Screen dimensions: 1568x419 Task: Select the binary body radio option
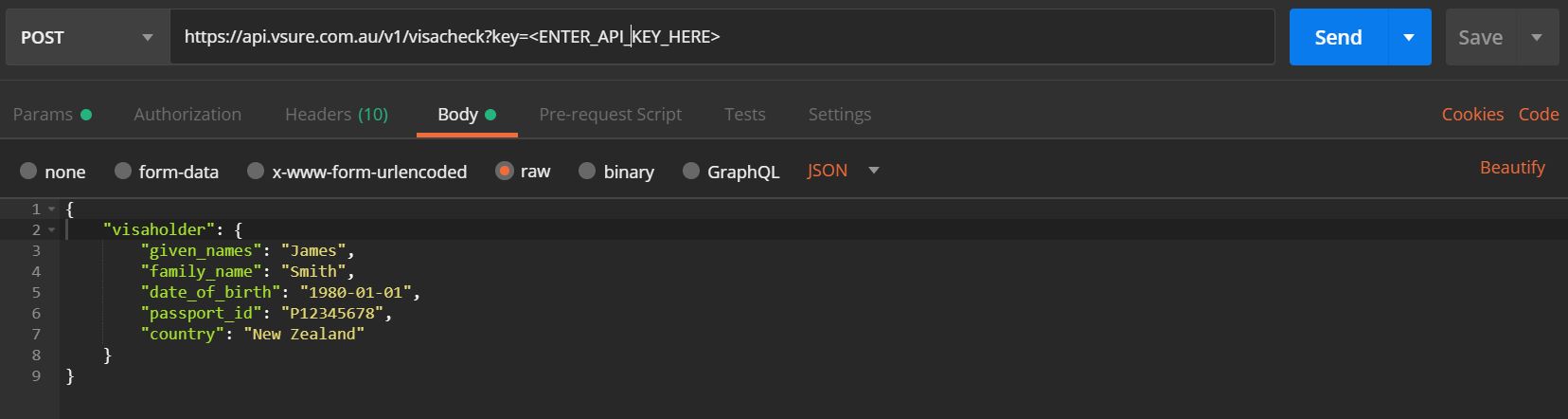(587, 172)
